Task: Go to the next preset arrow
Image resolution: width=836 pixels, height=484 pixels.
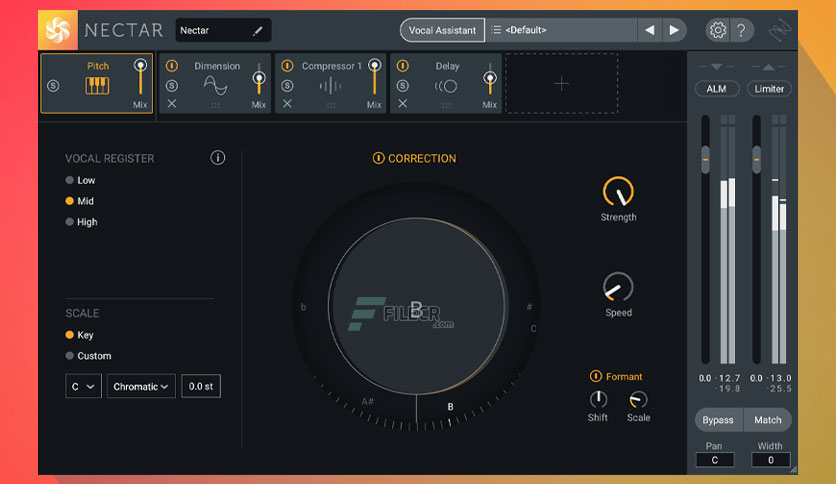Action: pyautogui.click(x=674, y=30)
